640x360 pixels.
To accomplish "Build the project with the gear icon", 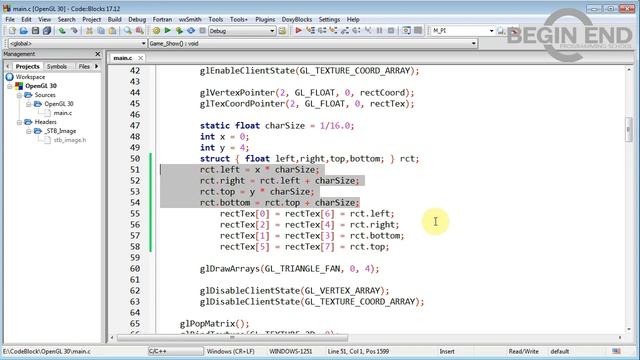I will click(x=156, y=31).
